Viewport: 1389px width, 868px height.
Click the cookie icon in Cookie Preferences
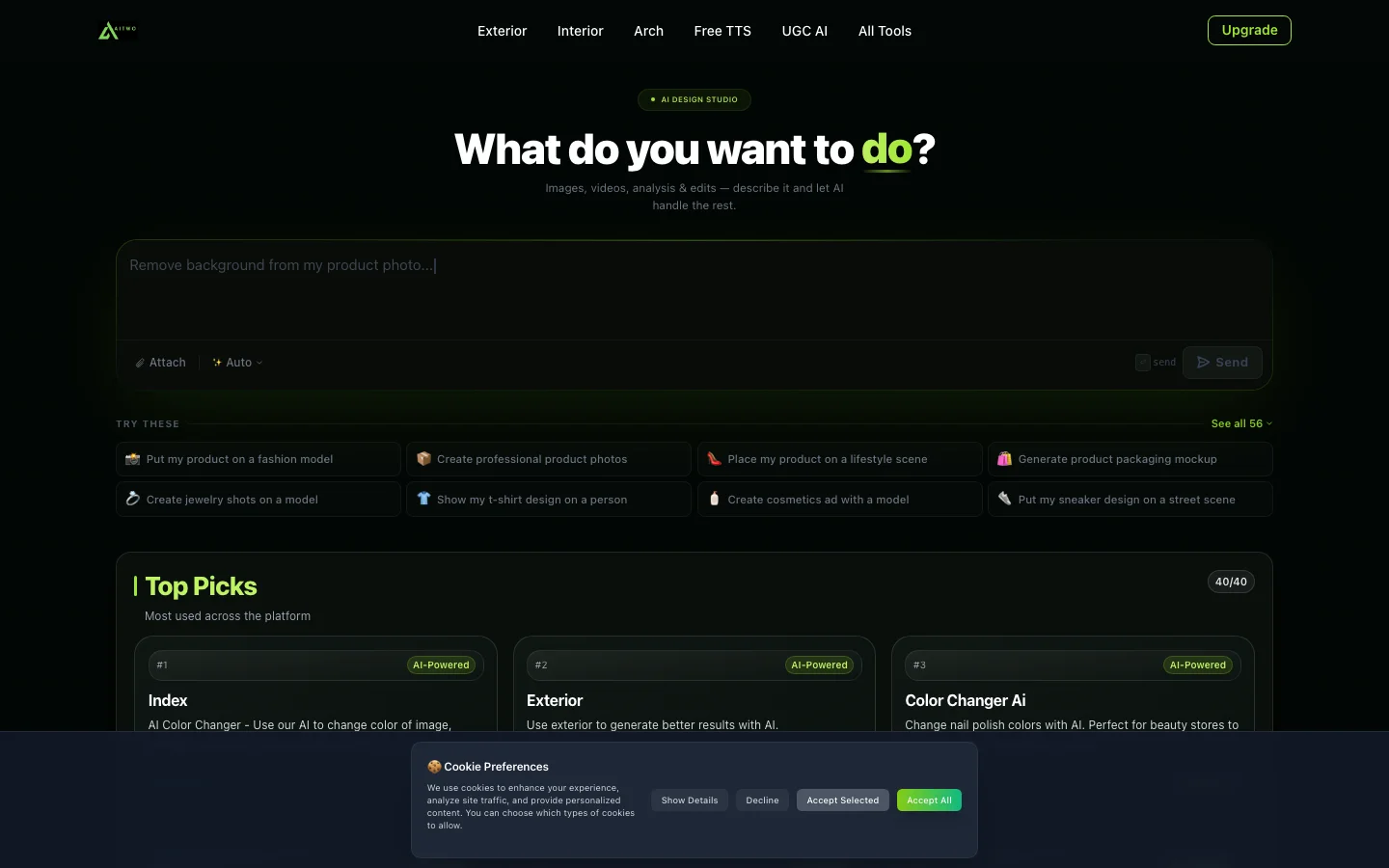(x=434, y=767)
